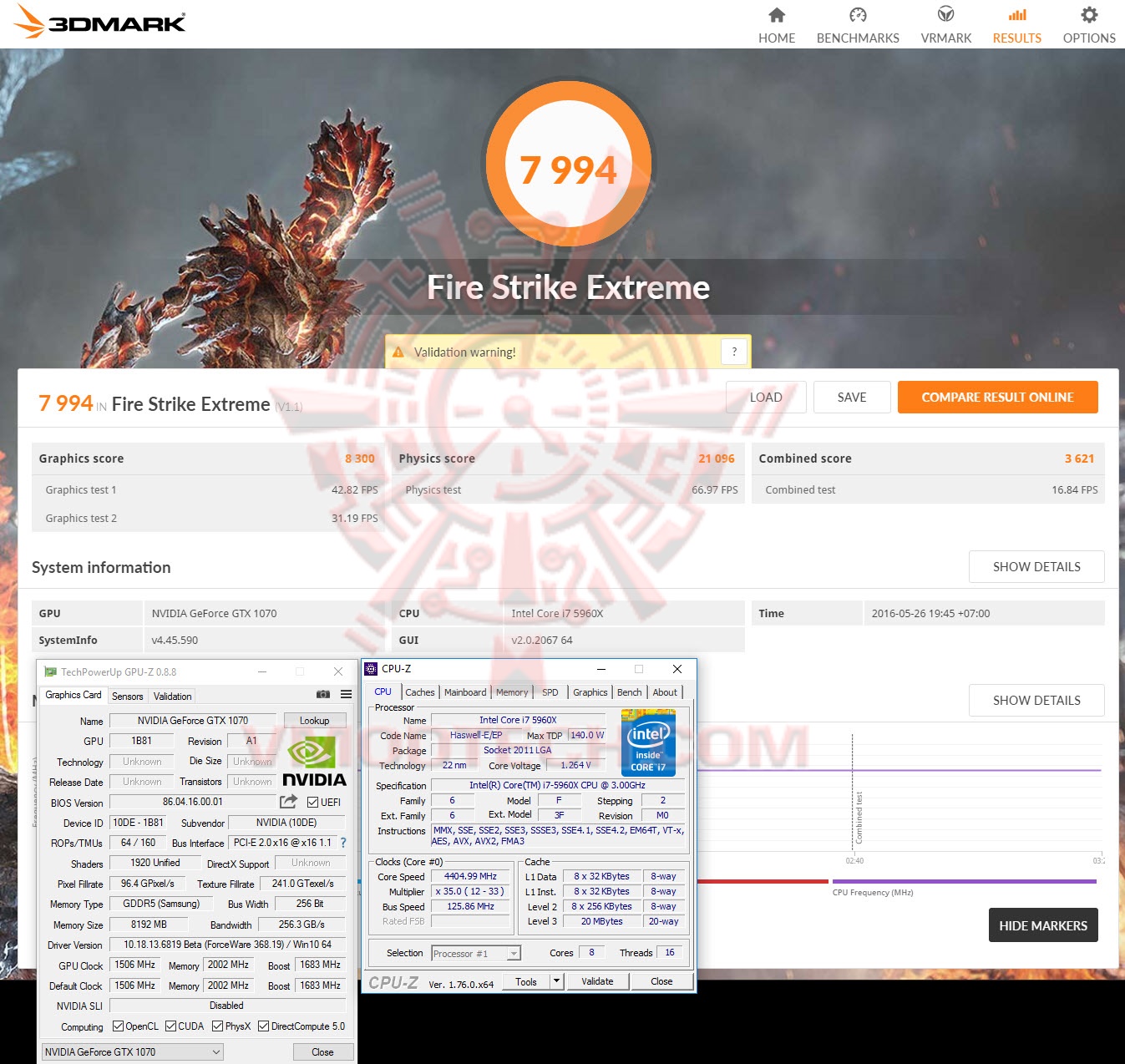This screenshot has height=1064, width=1125.
Task: Click Compare Result Online
Action: pos(998,398)
